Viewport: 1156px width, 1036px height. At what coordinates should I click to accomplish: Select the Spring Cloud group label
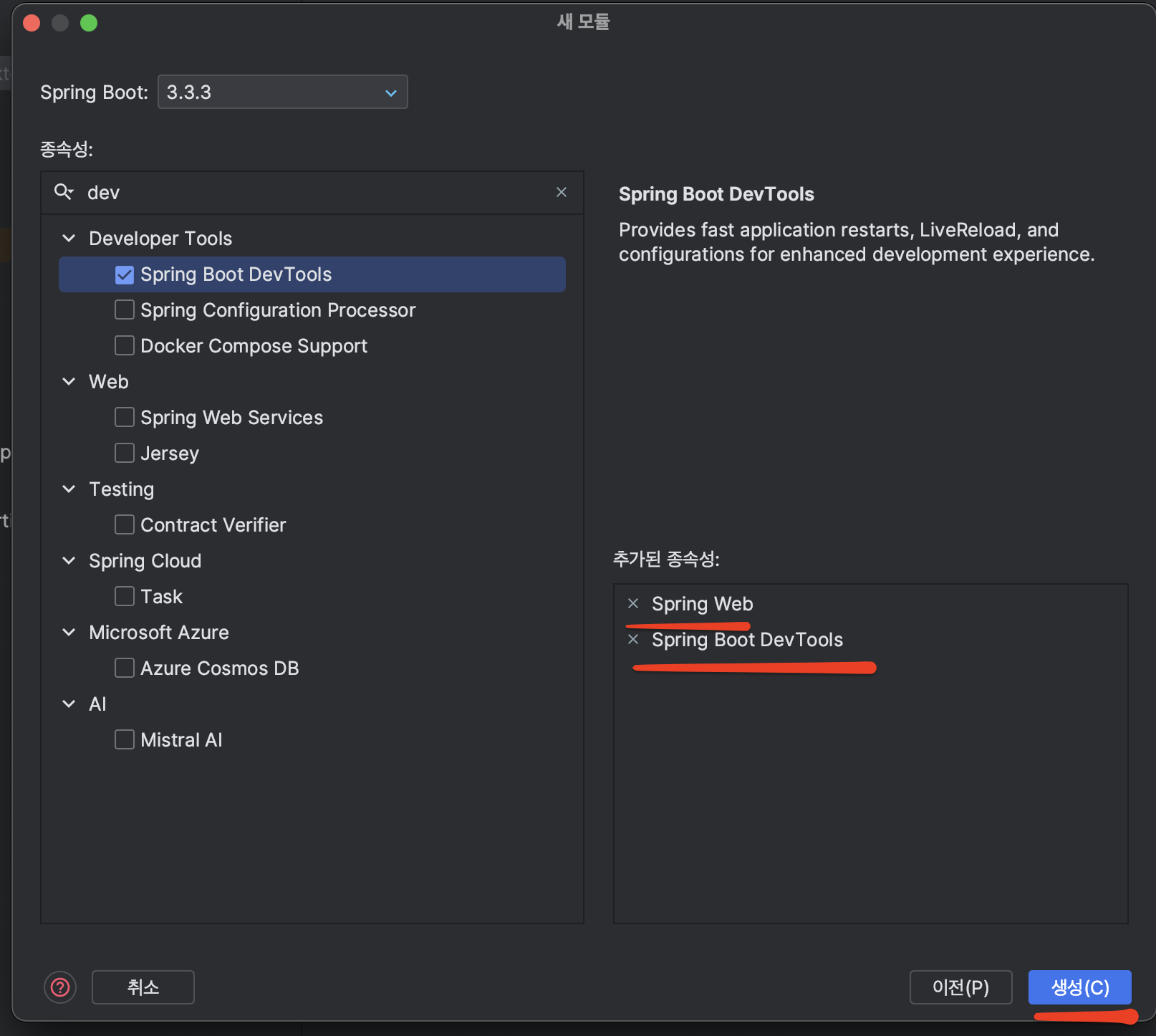click(x=145, y=561)
